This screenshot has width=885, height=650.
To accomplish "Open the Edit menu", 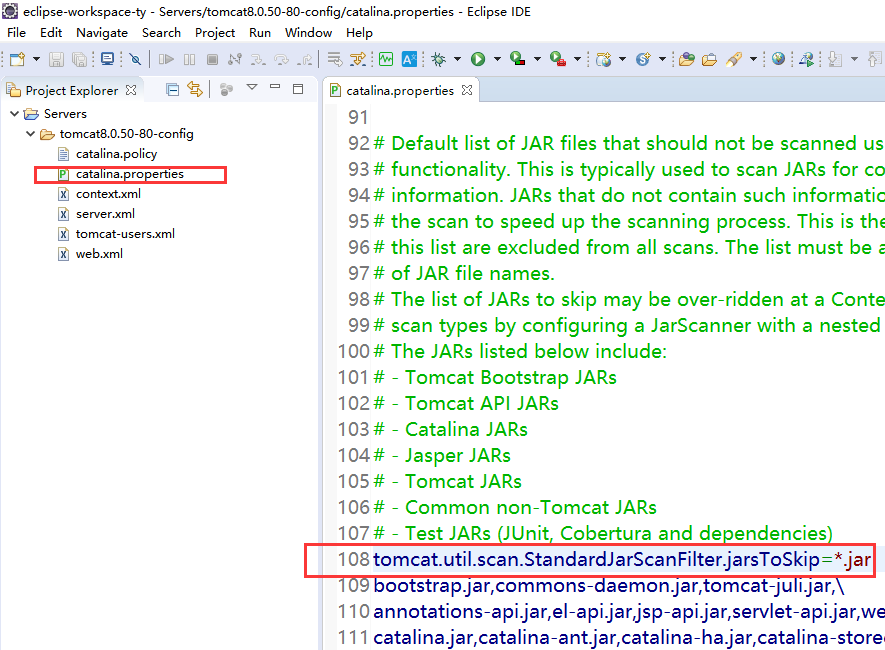I will 51,33.
